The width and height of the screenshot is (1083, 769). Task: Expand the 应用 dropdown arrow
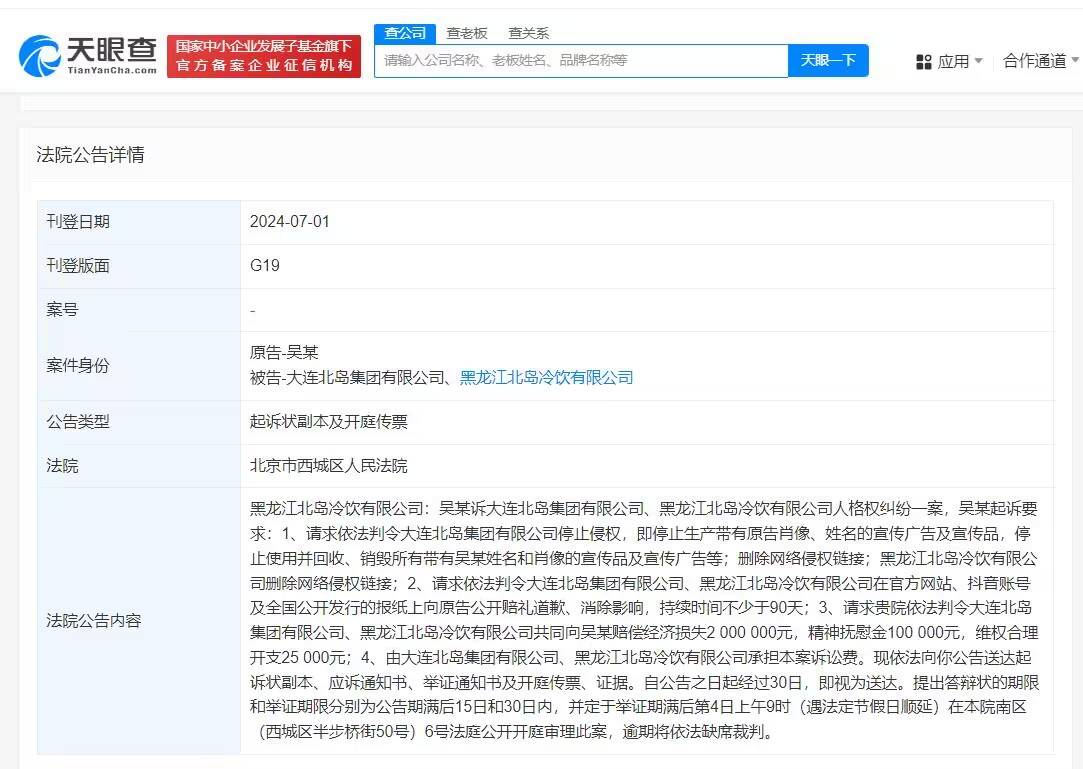pyautogui.click(x=978, y=61)
